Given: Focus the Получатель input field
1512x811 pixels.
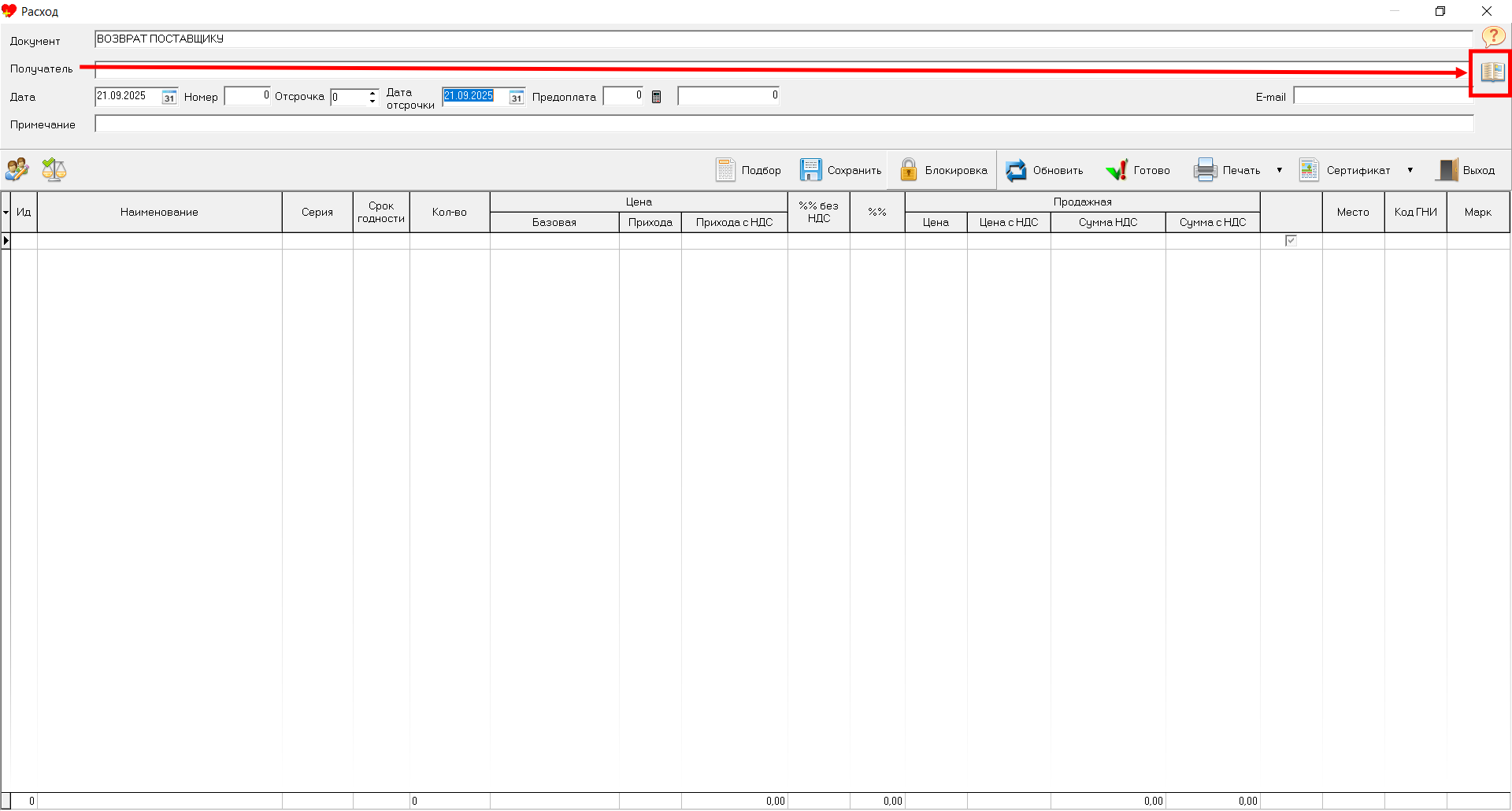Looking at the screenshot, I should [x=784, y=69].
